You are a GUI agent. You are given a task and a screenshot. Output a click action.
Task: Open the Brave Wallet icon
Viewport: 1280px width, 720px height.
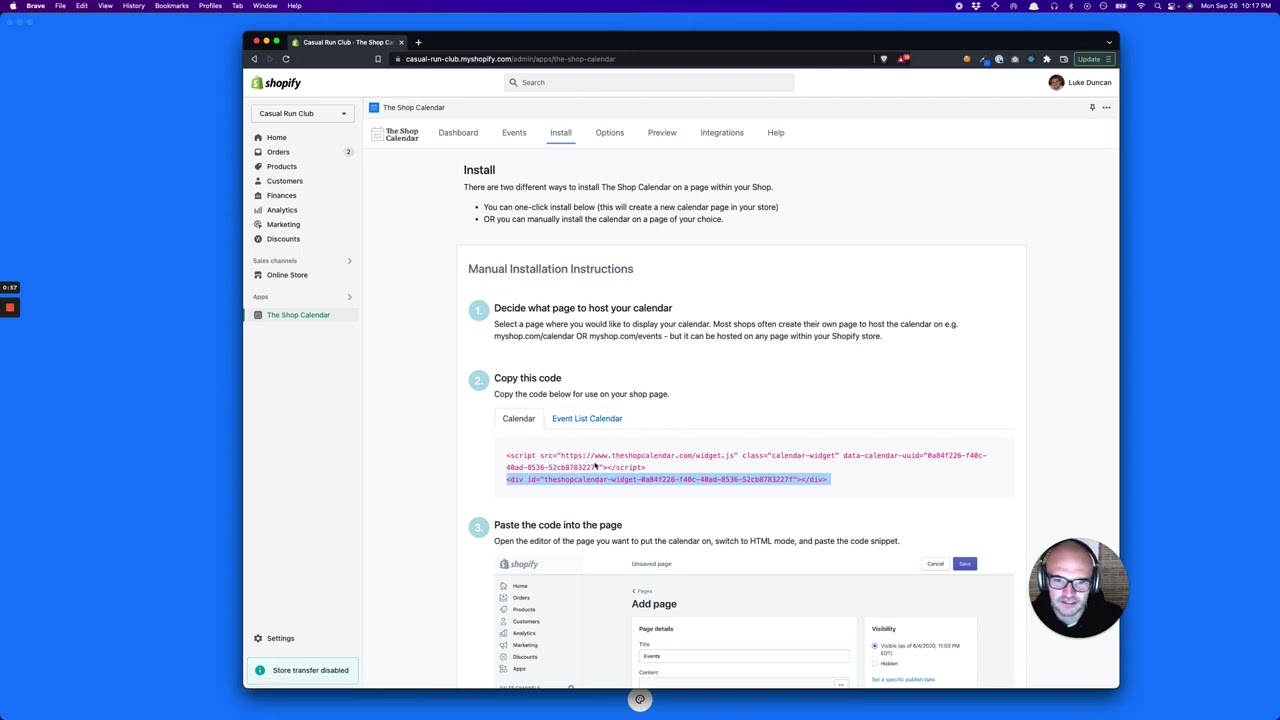[1064, 59]
